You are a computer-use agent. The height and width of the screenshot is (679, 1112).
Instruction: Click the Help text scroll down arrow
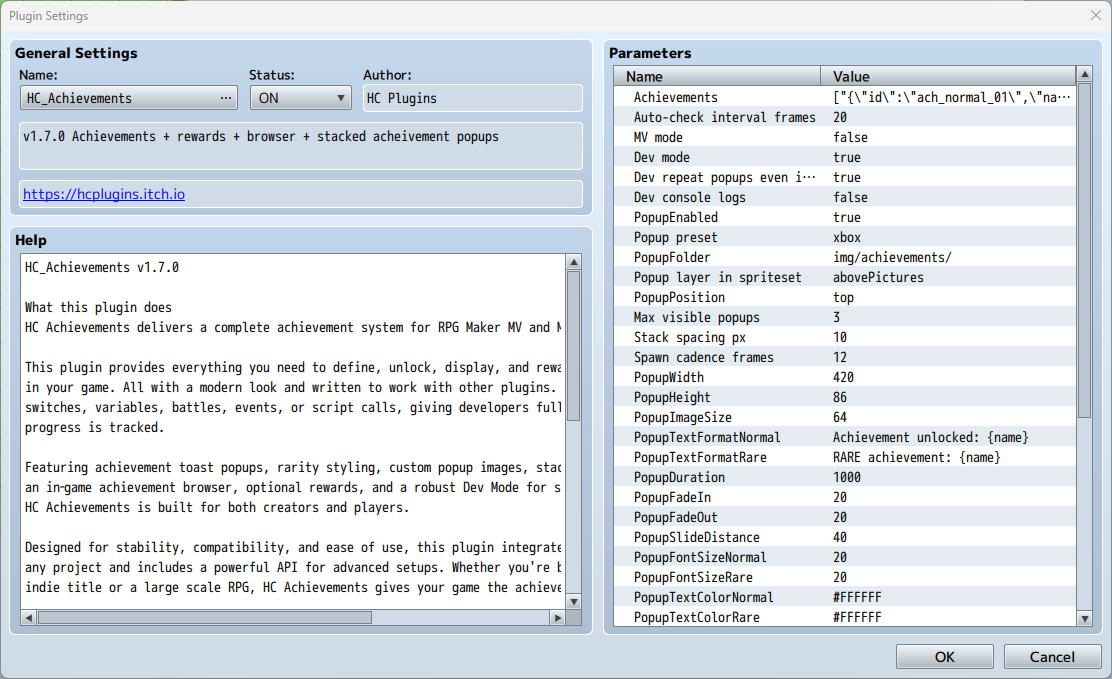point(574,601)
